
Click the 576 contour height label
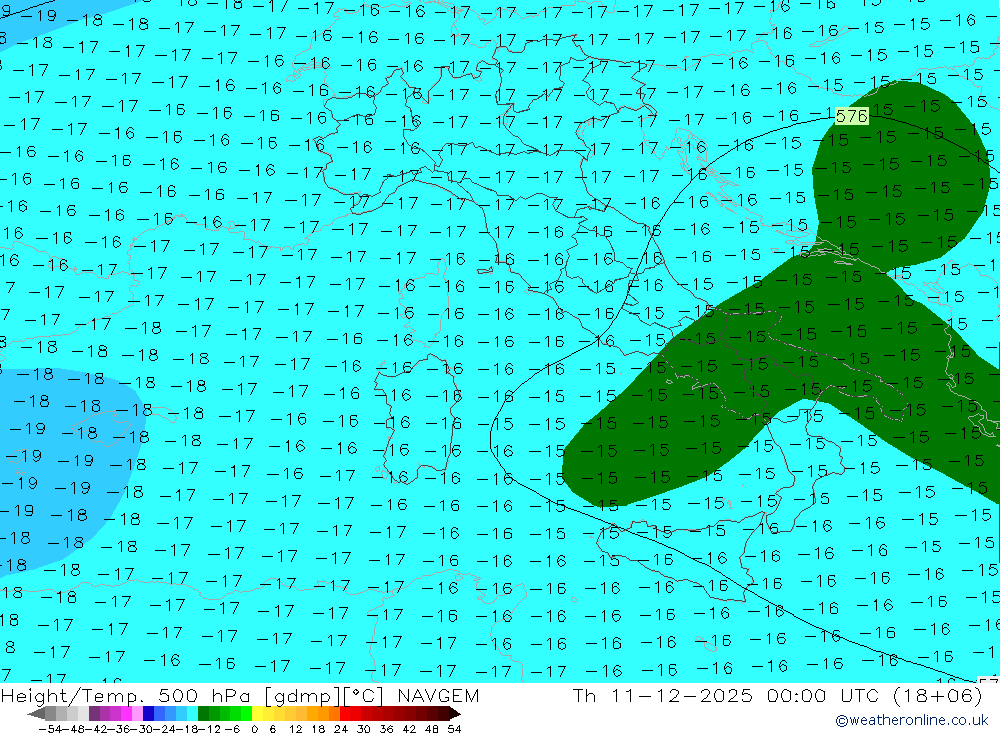click(x=851, y=117)
